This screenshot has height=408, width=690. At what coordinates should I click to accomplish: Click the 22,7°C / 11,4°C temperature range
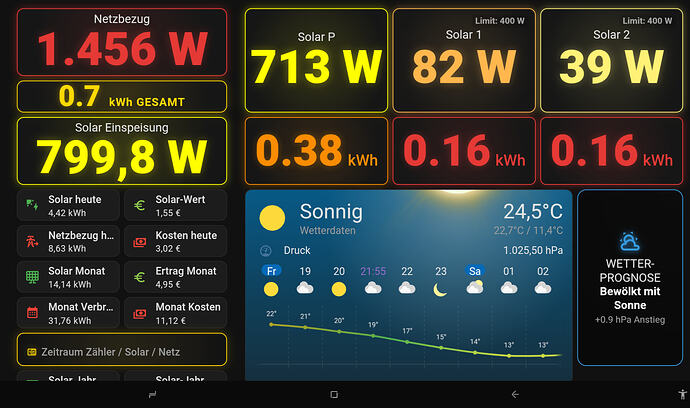point(528,230)
